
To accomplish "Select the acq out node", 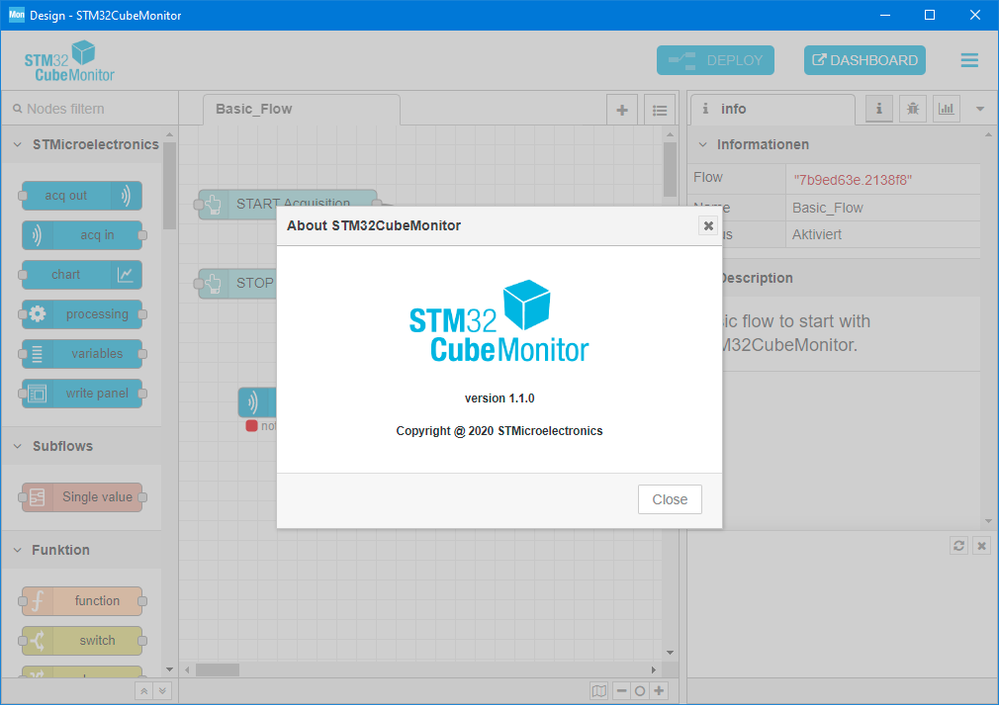I will 82,196.
